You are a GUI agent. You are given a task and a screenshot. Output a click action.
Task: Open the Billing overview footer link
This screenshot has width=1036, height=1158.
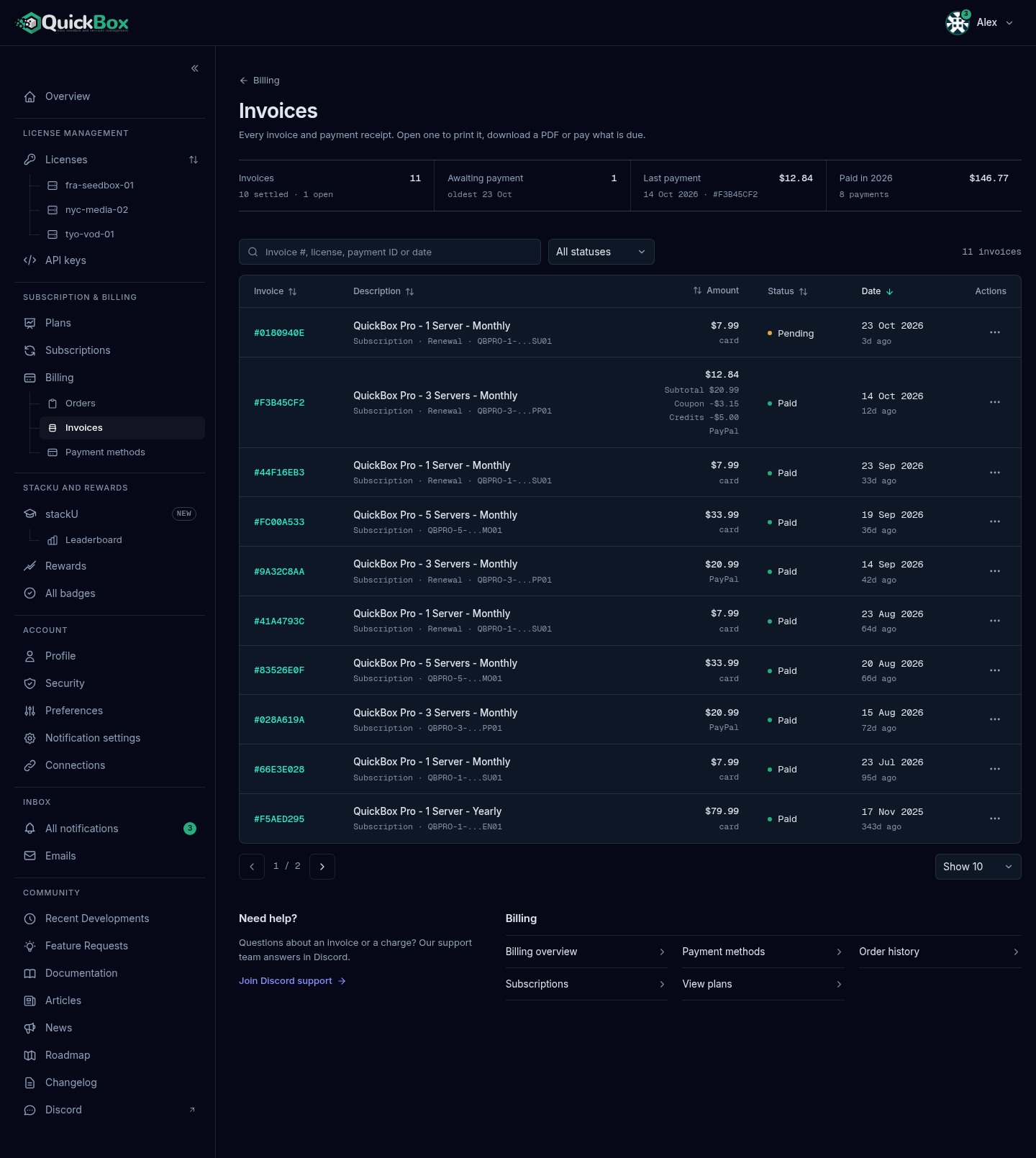click(586, 952)
